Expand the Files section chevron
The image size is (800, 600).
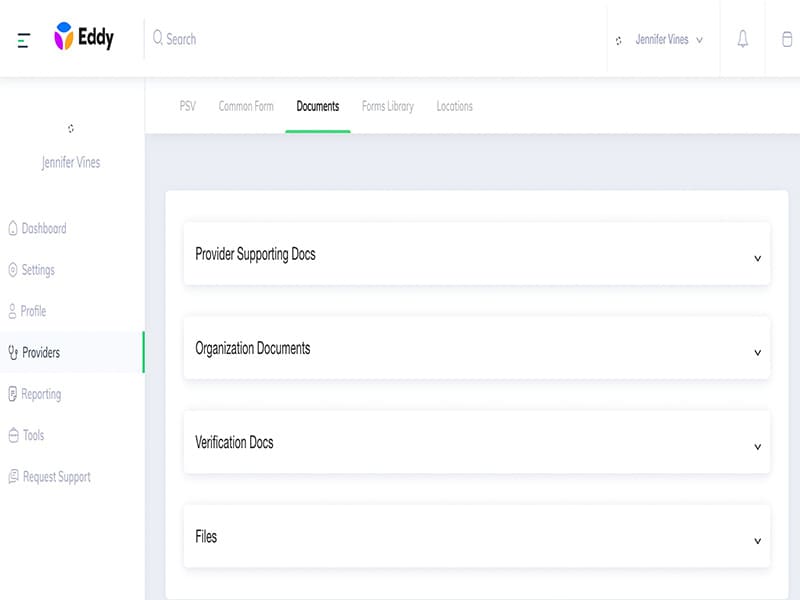(758, 541)
